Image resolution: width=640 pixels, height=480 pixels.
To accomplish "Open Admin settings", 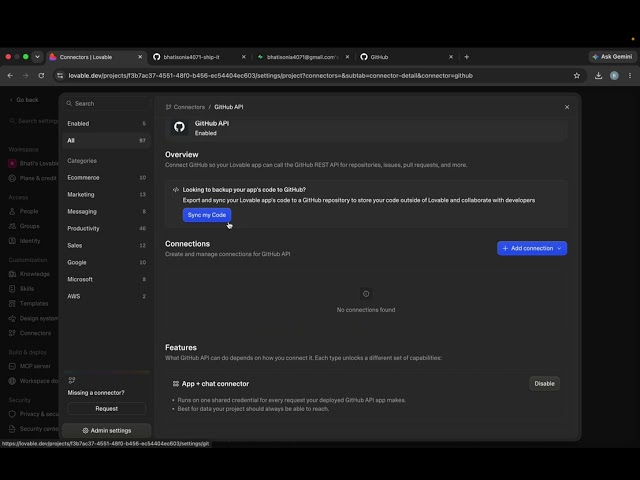I will [107, 430].
